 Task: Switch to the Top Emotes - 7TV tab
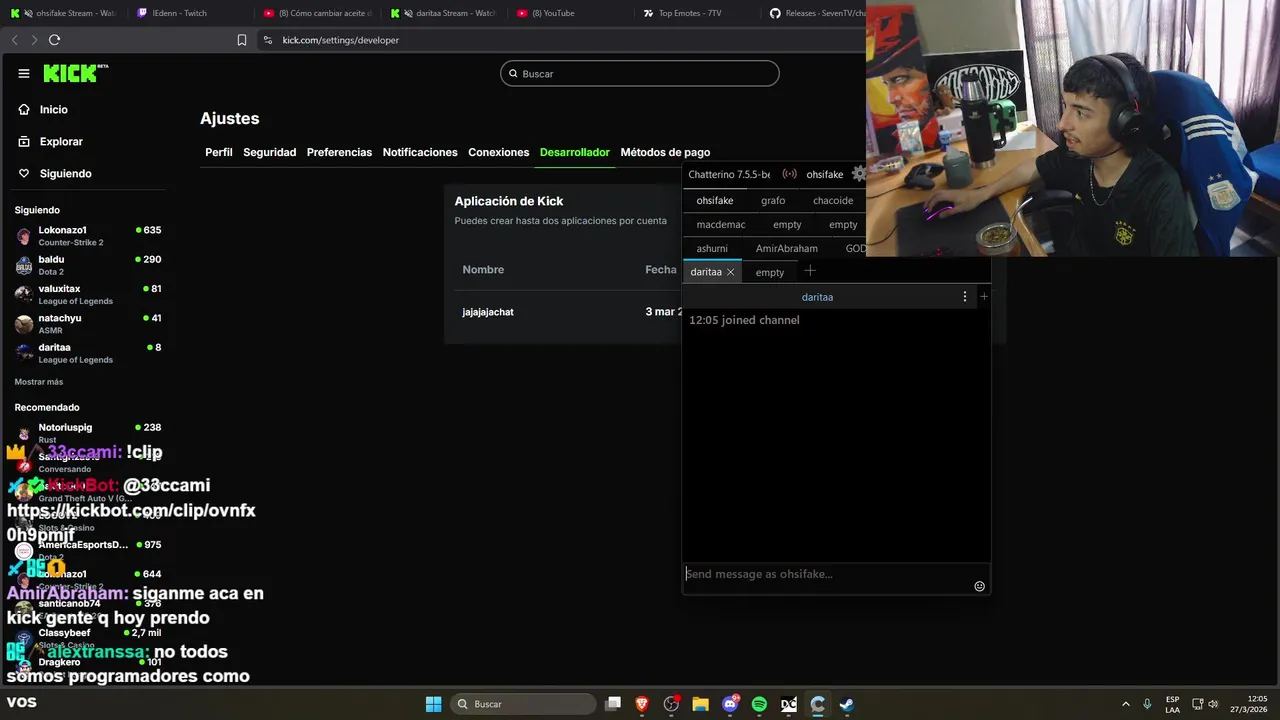pyautogui.click(x=698, y=13)
